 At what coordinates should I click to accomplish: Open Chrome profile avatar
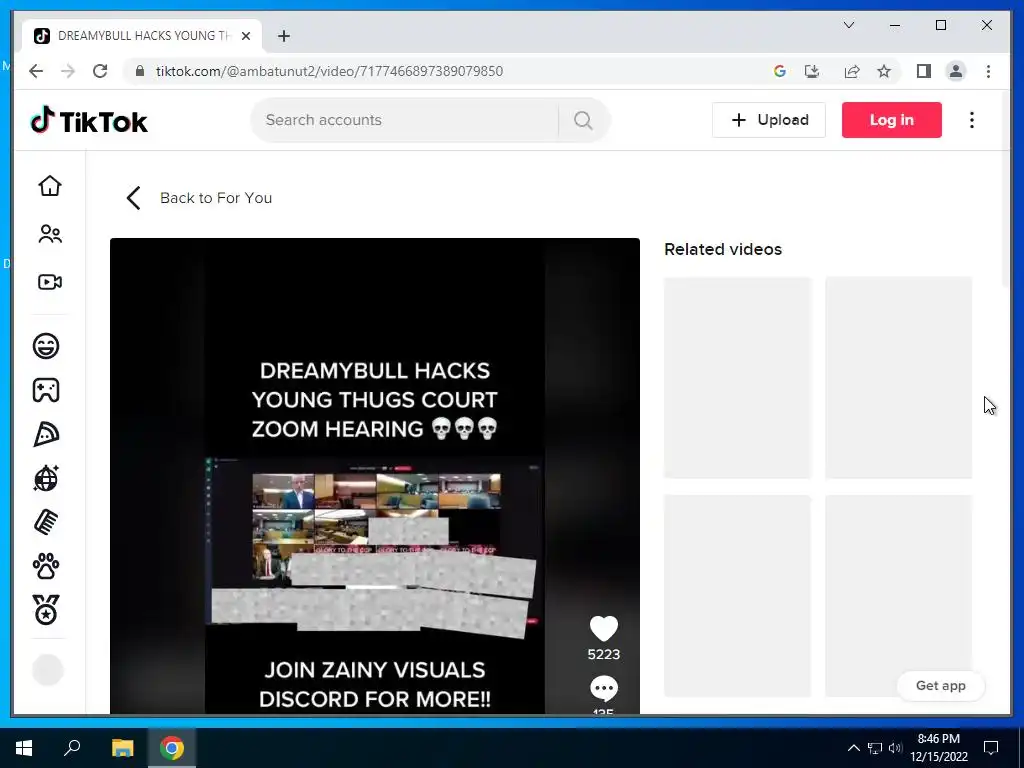pos(955,71)
